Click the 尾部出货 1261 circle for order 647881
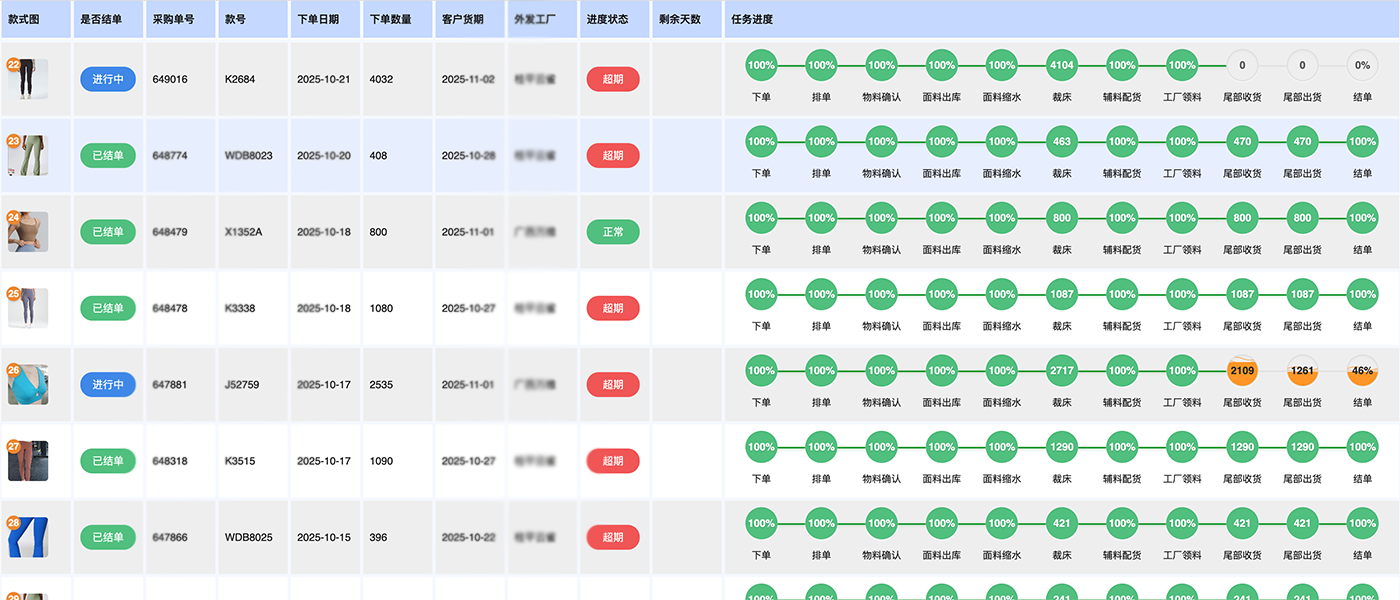This screenshot has width=1400, height=600. (1302, 371)
